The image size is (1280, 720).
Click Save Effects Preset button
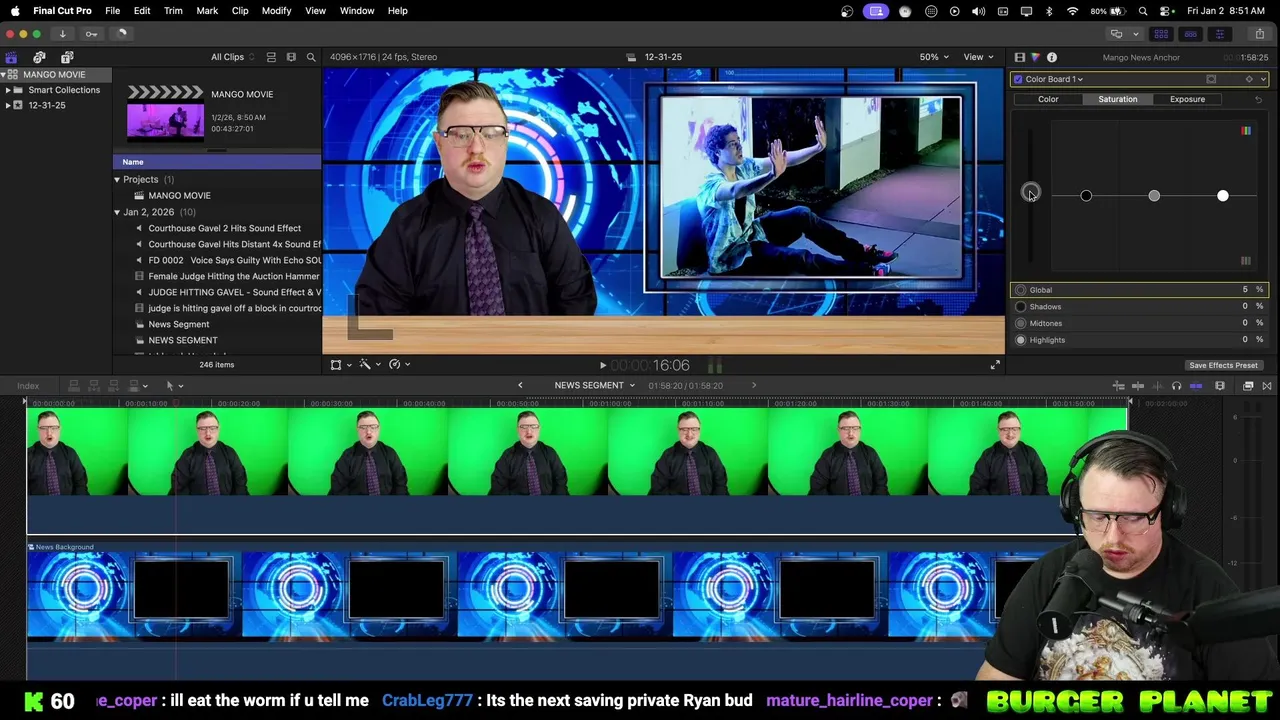[x=1223, y=365]
